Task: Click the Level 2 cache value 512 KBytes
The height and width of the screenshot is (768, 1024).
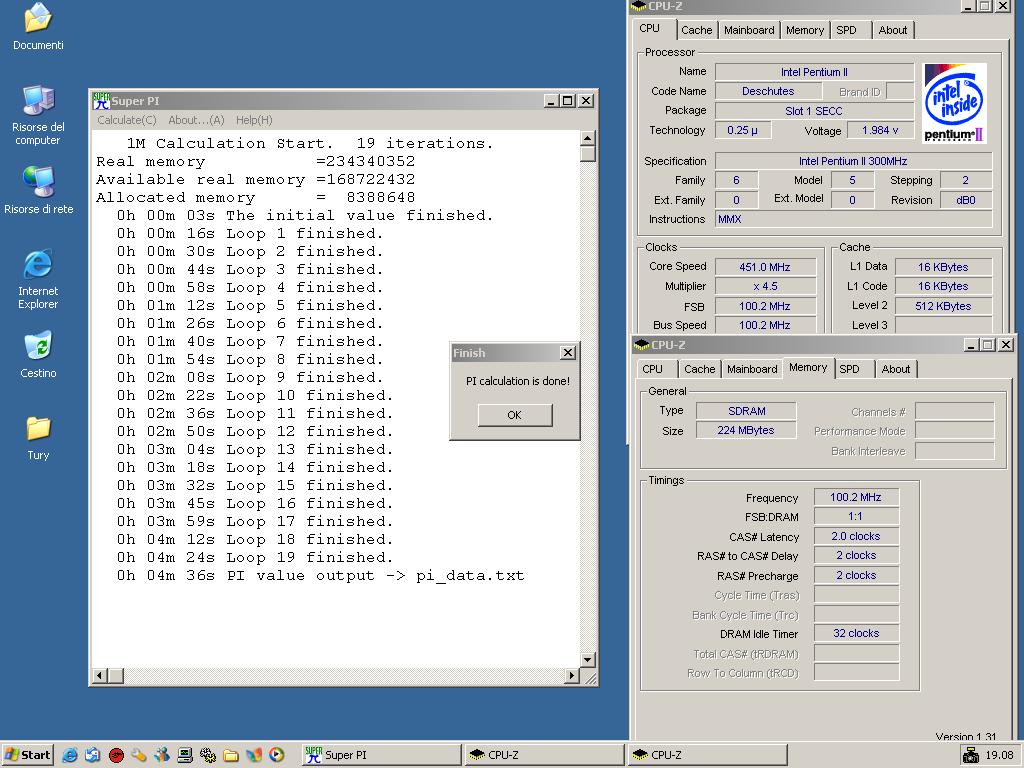Action: point(943,306)
